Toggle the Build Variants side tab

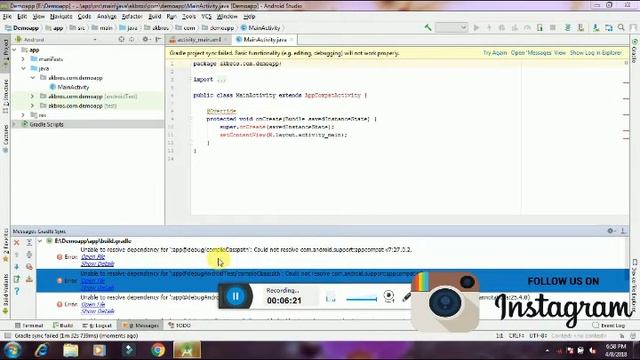tap(5, 293)
